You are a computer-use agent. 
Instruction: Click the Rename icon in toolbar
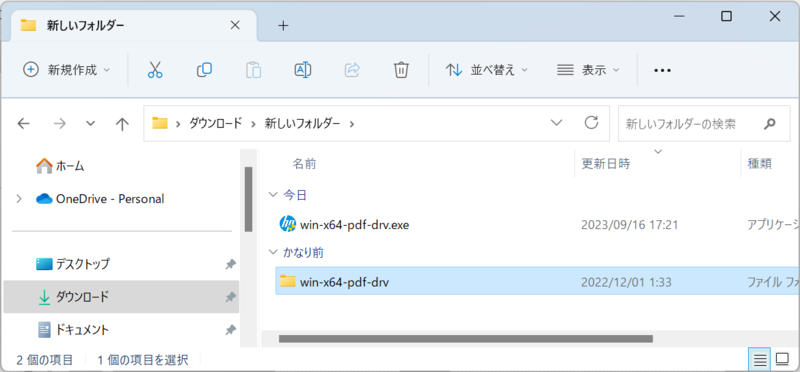(x=303, y=70)
